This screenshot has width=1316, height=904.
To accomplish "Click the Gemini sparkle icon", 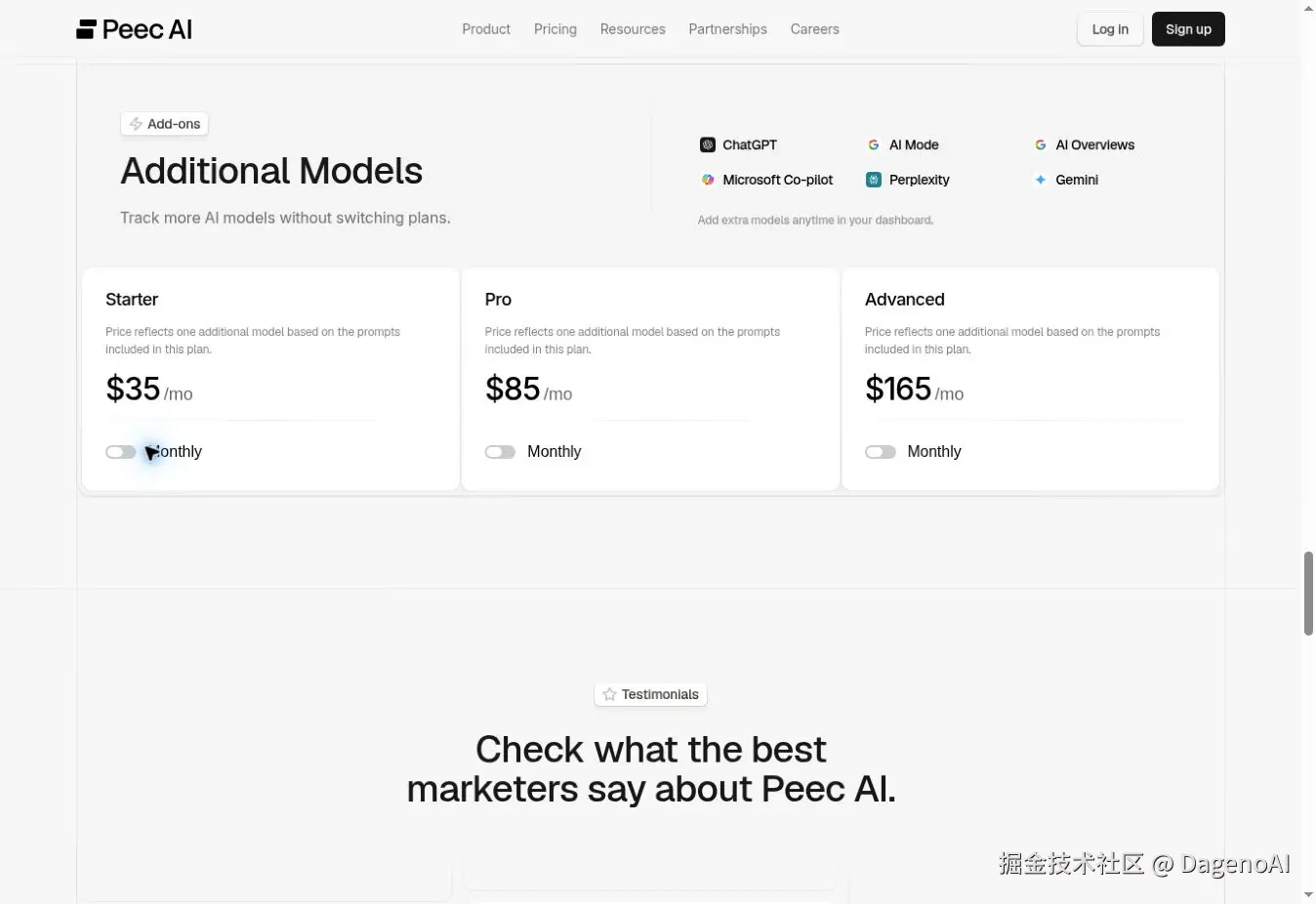I will click(1041, 180).
